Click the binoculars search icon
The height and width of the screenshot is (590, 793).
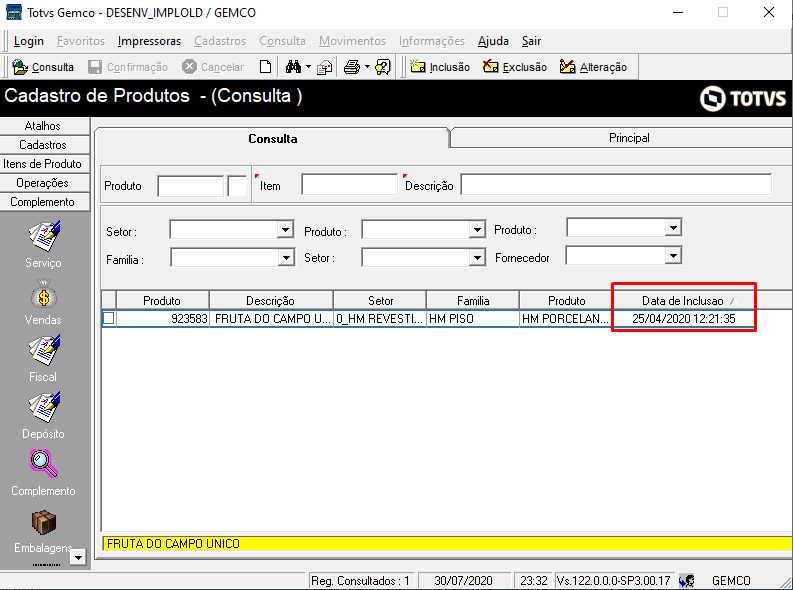pos(293,67)
